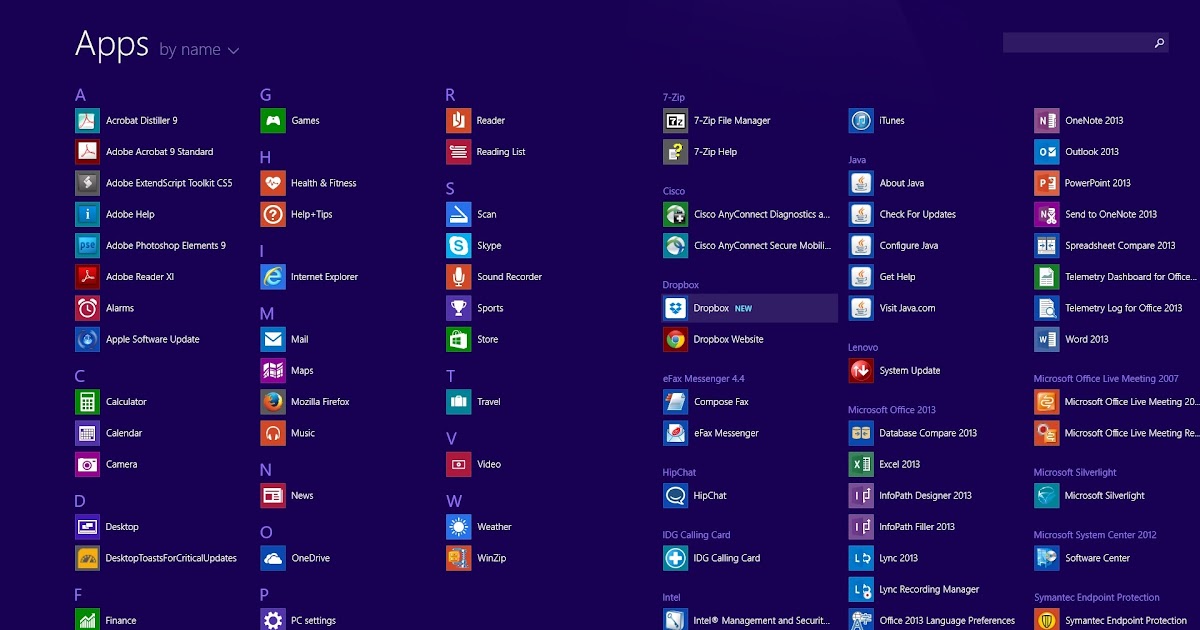Select 'Visit Java.com' entry
The height and width of the screenshot is (630, 1200).
tap(892, 308)
